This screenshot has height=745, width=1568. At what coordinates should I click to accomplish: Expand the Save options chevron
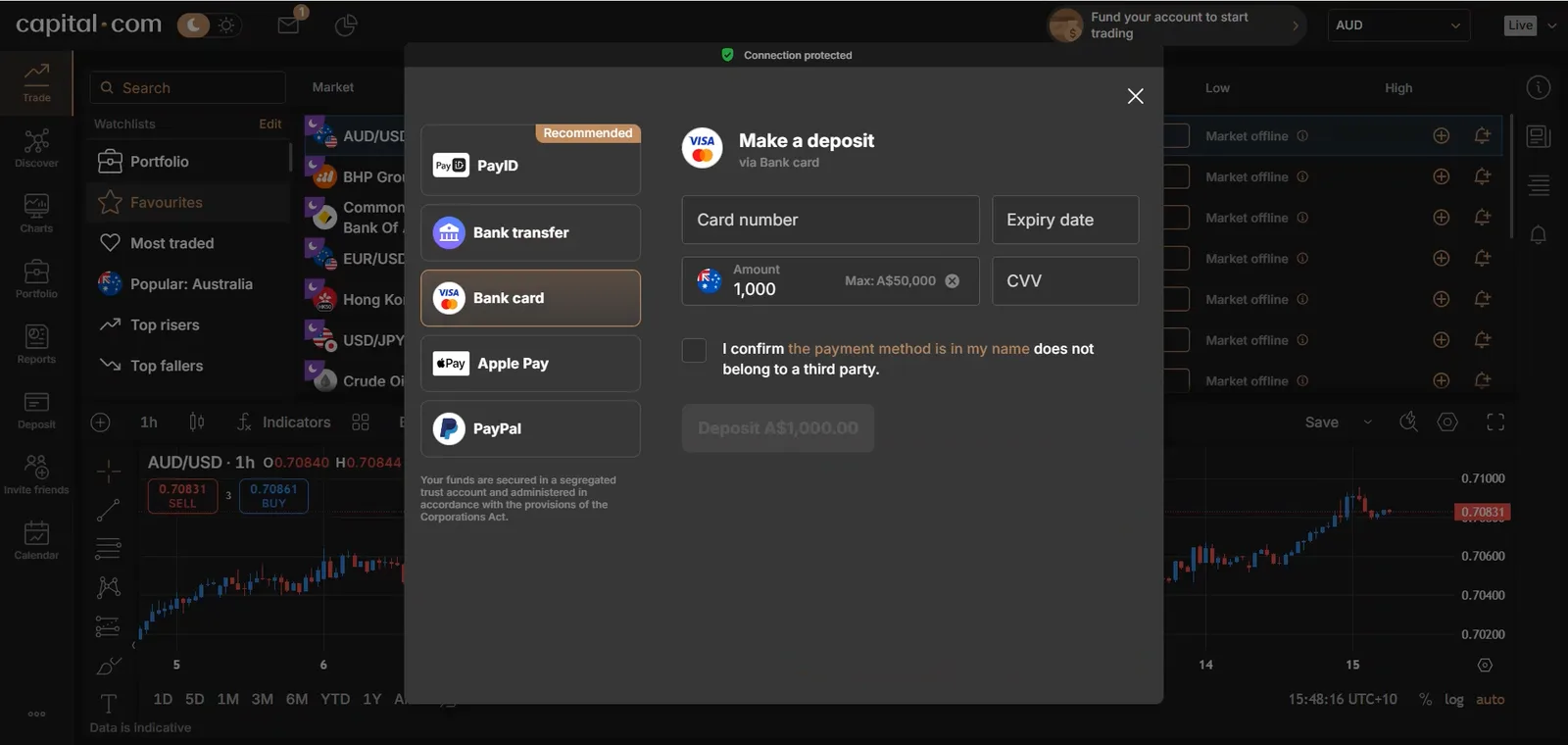coord(1368,422)
